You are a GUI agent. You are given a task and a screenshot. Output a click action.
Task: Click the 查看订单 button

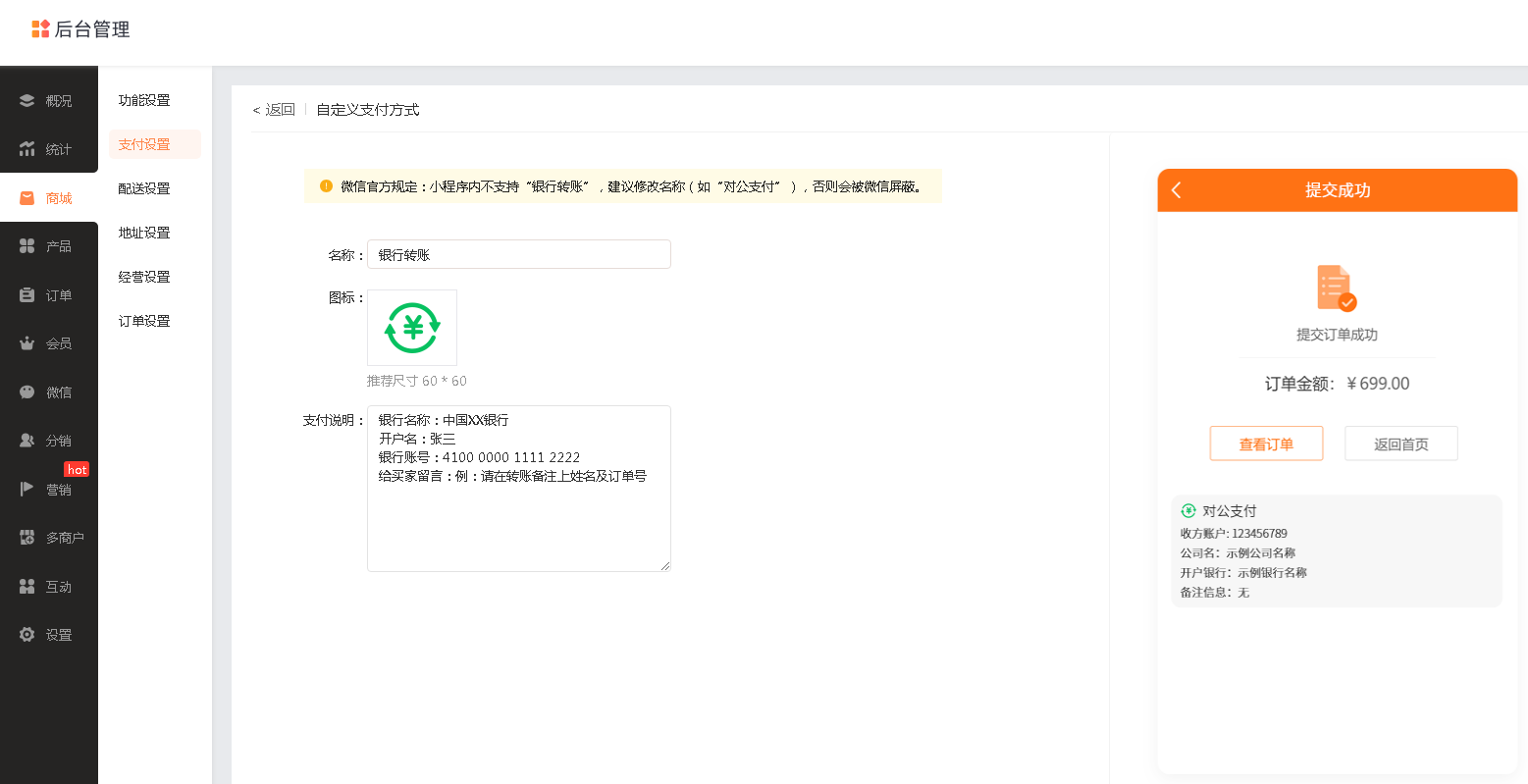click(1266, 444)
